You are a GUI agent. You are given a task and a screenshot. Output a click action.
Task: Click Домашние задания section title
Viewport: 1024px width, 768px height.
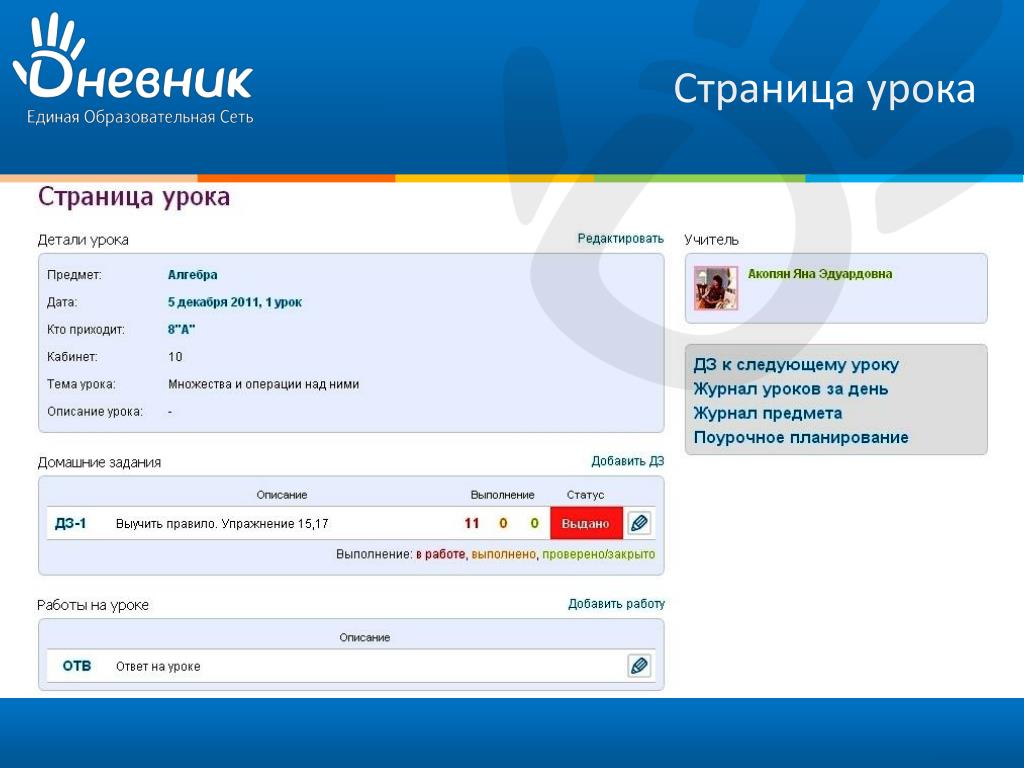pos(99,462)
